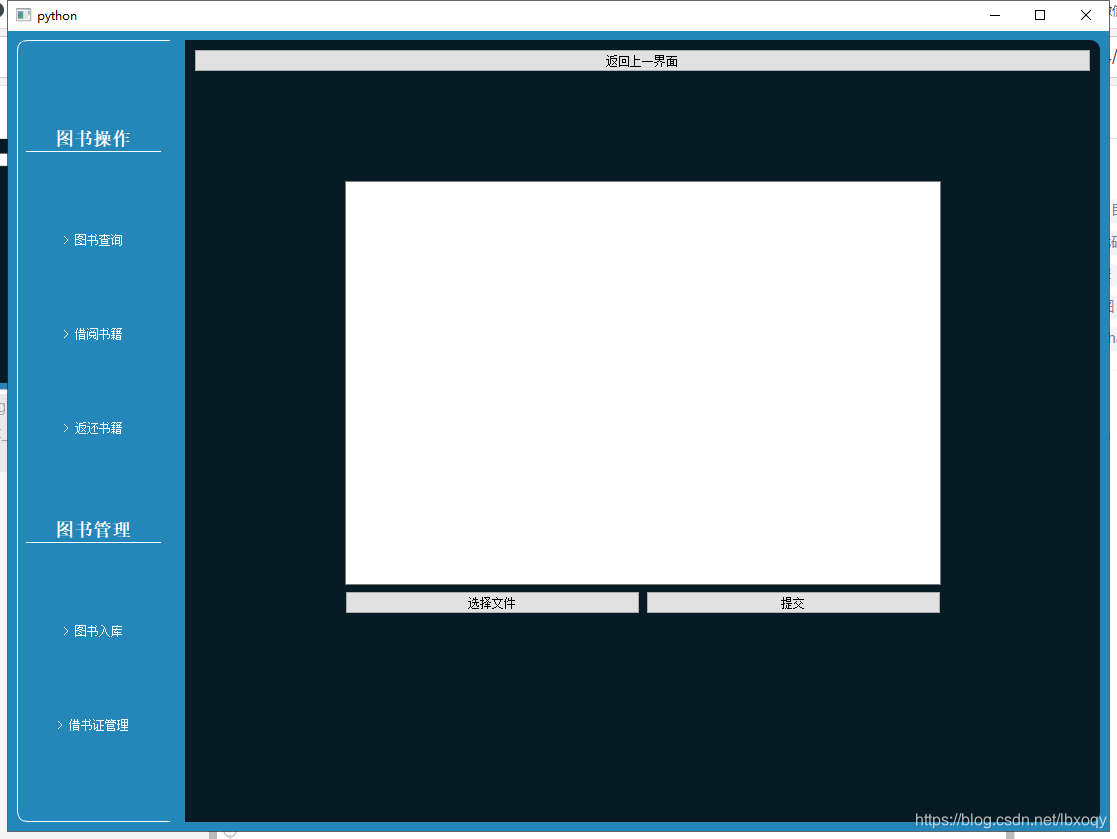The height and width of the screenshot is (839, 1117).
Task: Click the 图书管理 section heading
Action: pos(93,529)
